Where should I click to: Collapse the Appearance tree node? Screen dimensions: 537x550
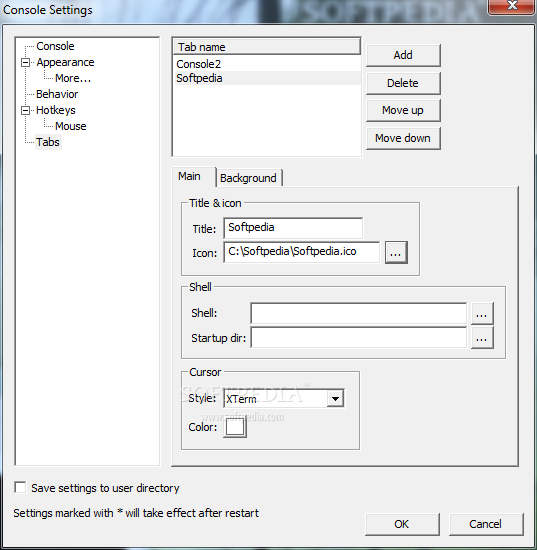(x=25, y=62)
